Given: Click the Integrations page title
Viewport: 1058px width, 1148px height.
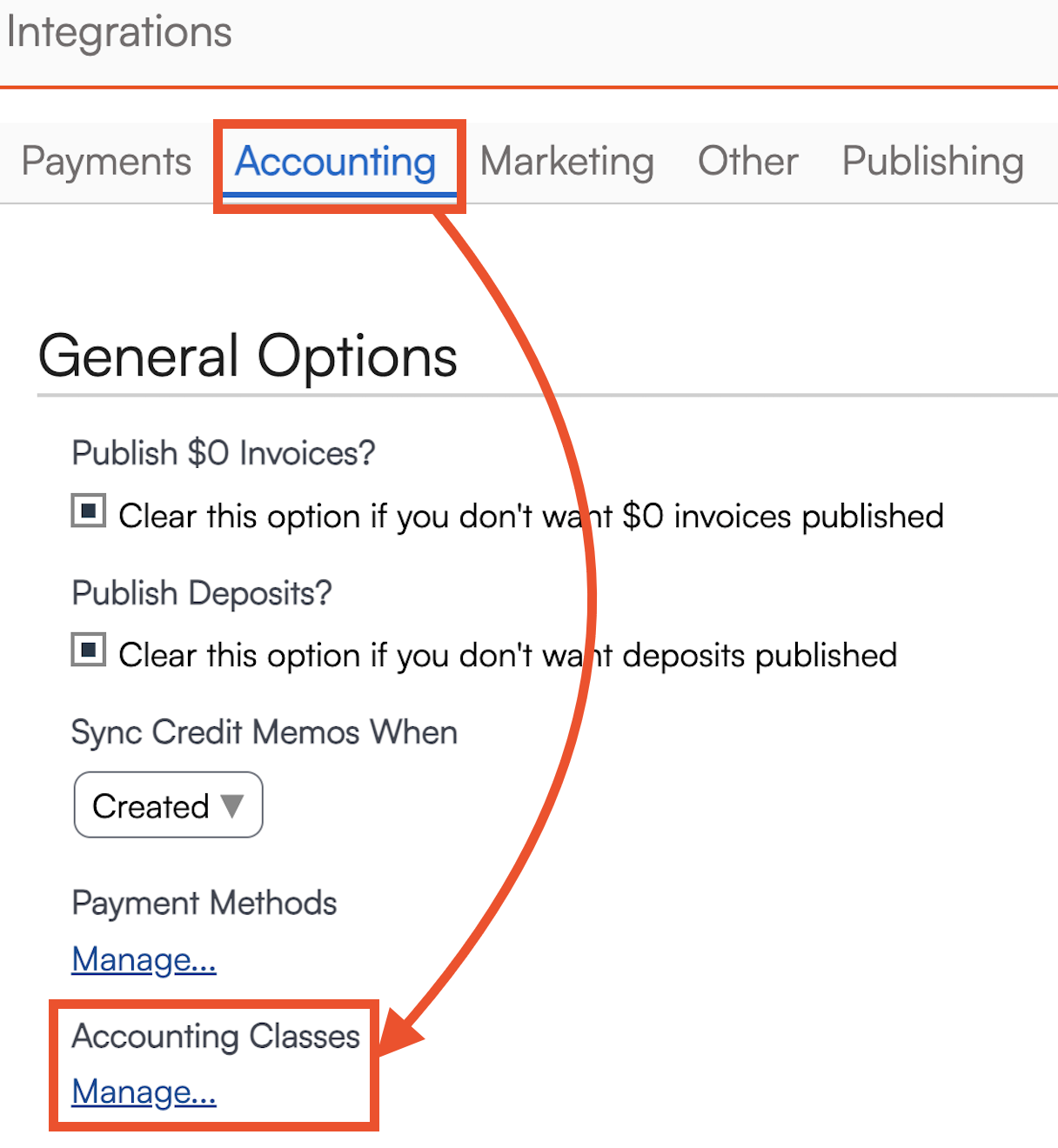Looking at the screenshot, I should click(x=119, y=33).
